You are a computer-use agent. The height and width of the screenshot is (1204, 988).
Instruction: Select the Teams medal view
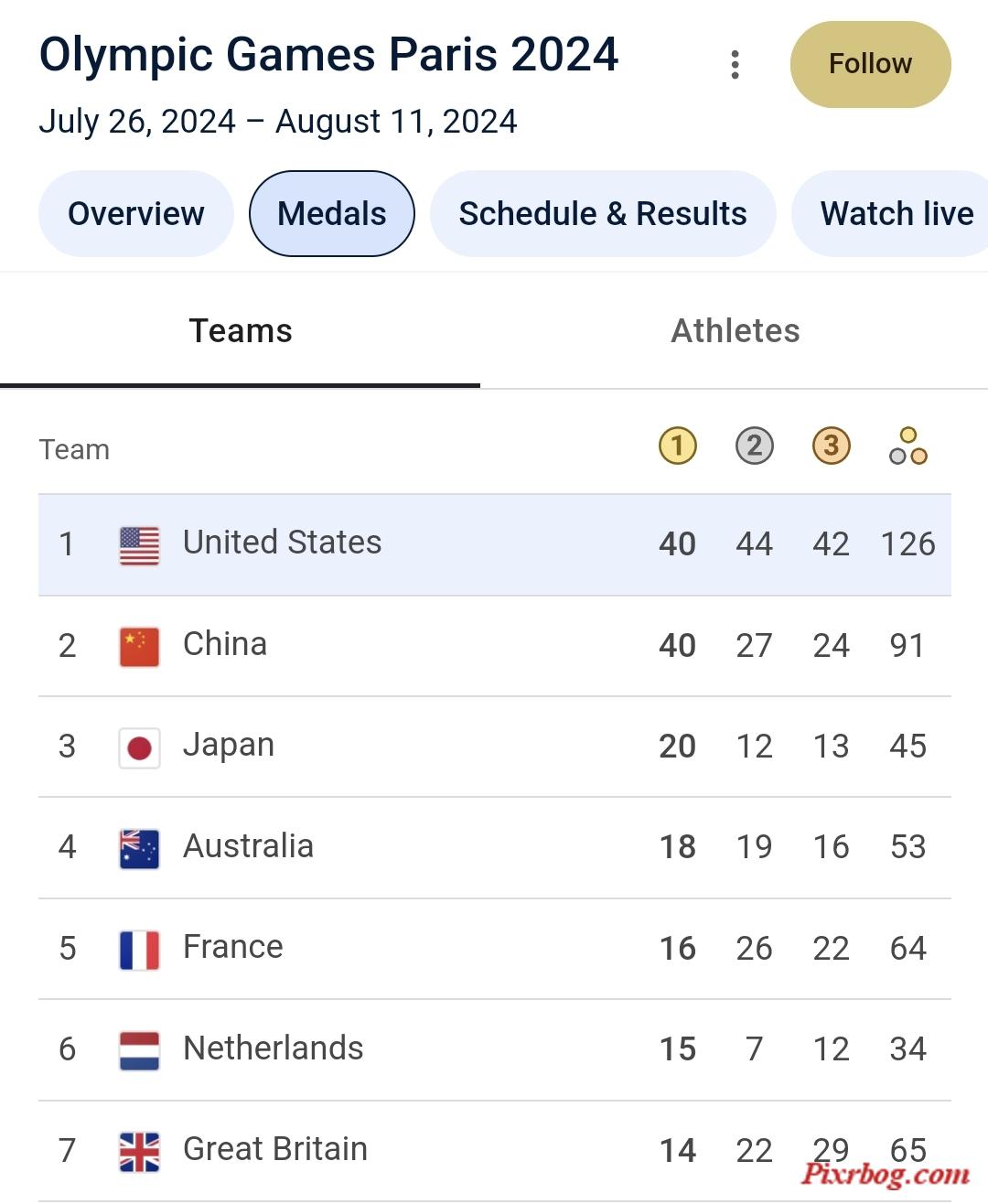tap(240, 331)
